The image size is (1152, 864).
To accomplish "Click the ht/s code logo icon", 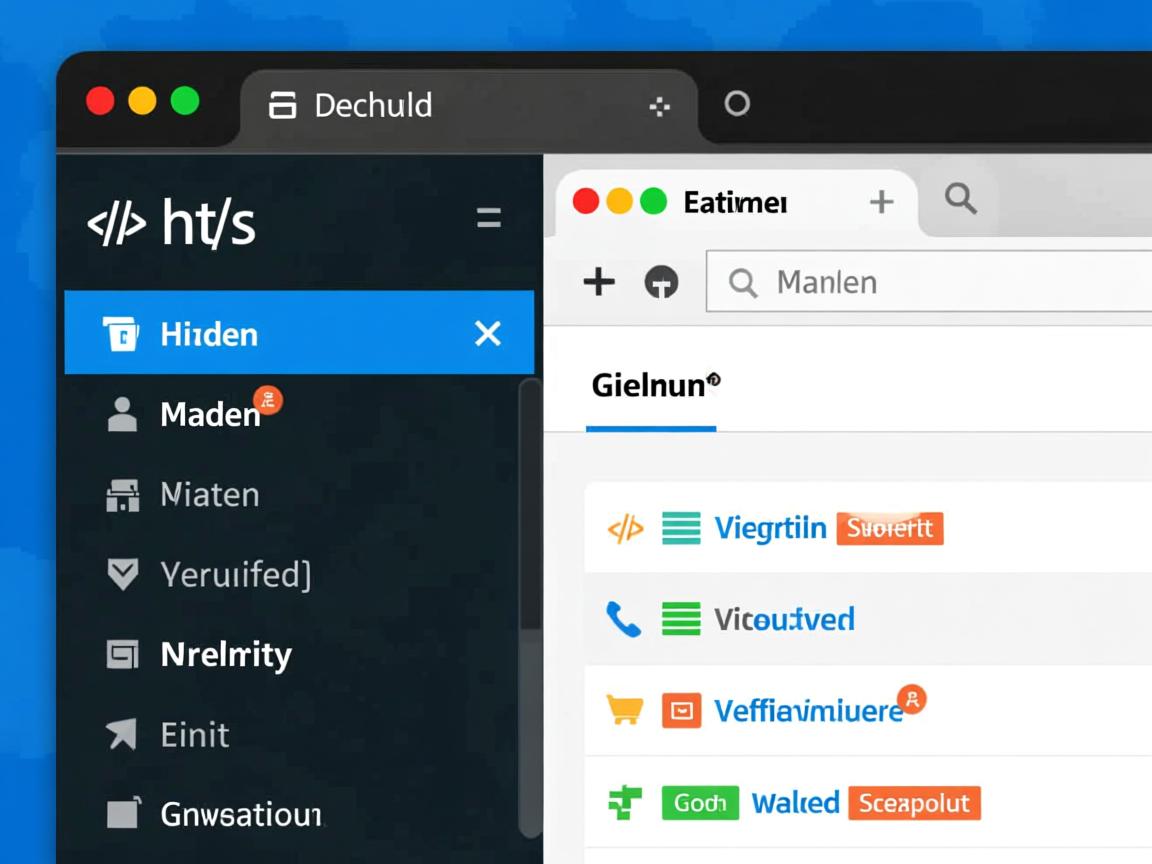I will (116, 223).
